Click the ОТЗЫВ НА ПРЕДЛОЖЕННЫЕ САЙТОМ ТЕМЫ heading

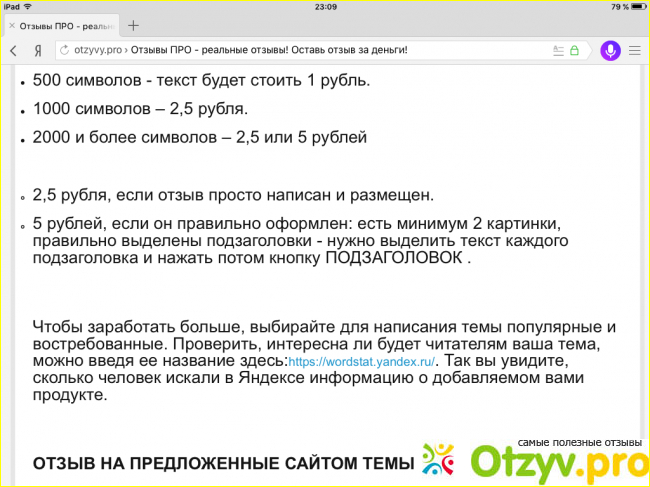223,463
